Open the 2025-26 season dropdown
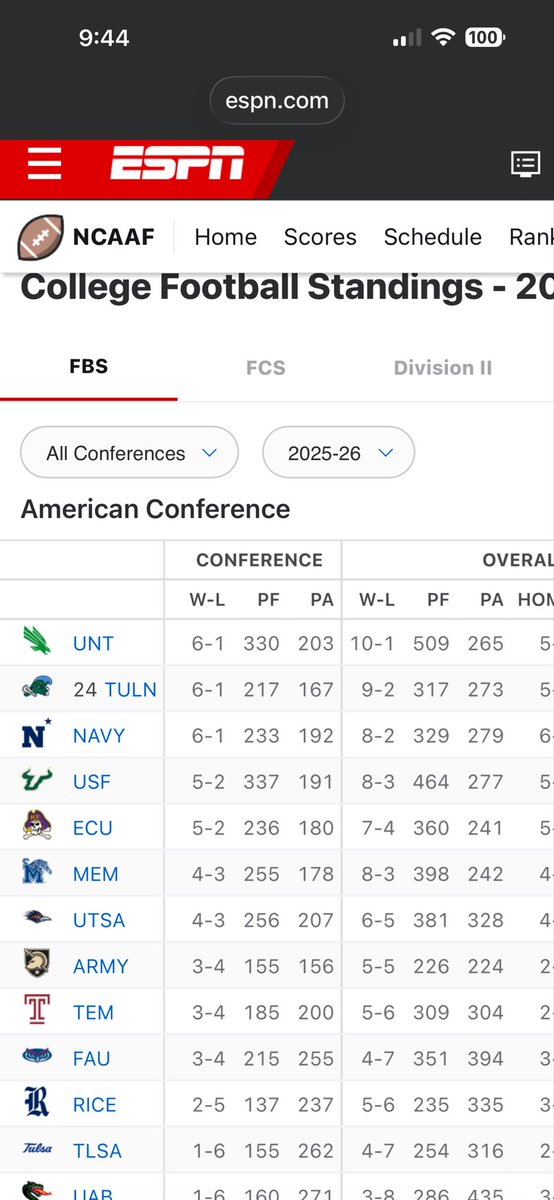Viewport: 554px width, 1200px height. tap(338, 453)
